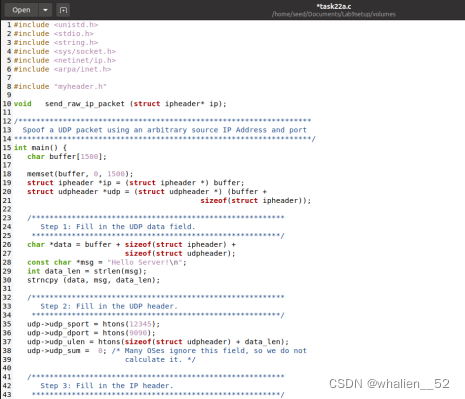The image size is (465, 399).
Task: Click 'calculate it. */' comment continuation
Action: pyautogui.click(x=160, y=359)
